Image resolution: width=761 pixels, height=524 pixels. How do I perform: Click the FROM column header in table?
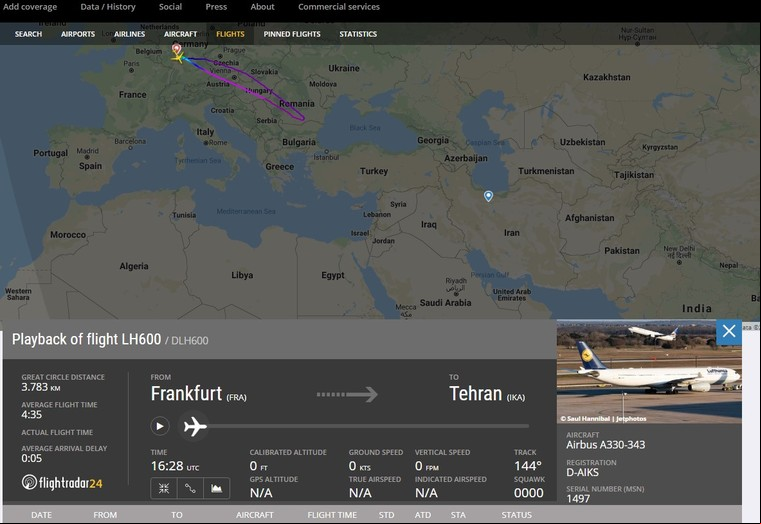coord(105,515)
